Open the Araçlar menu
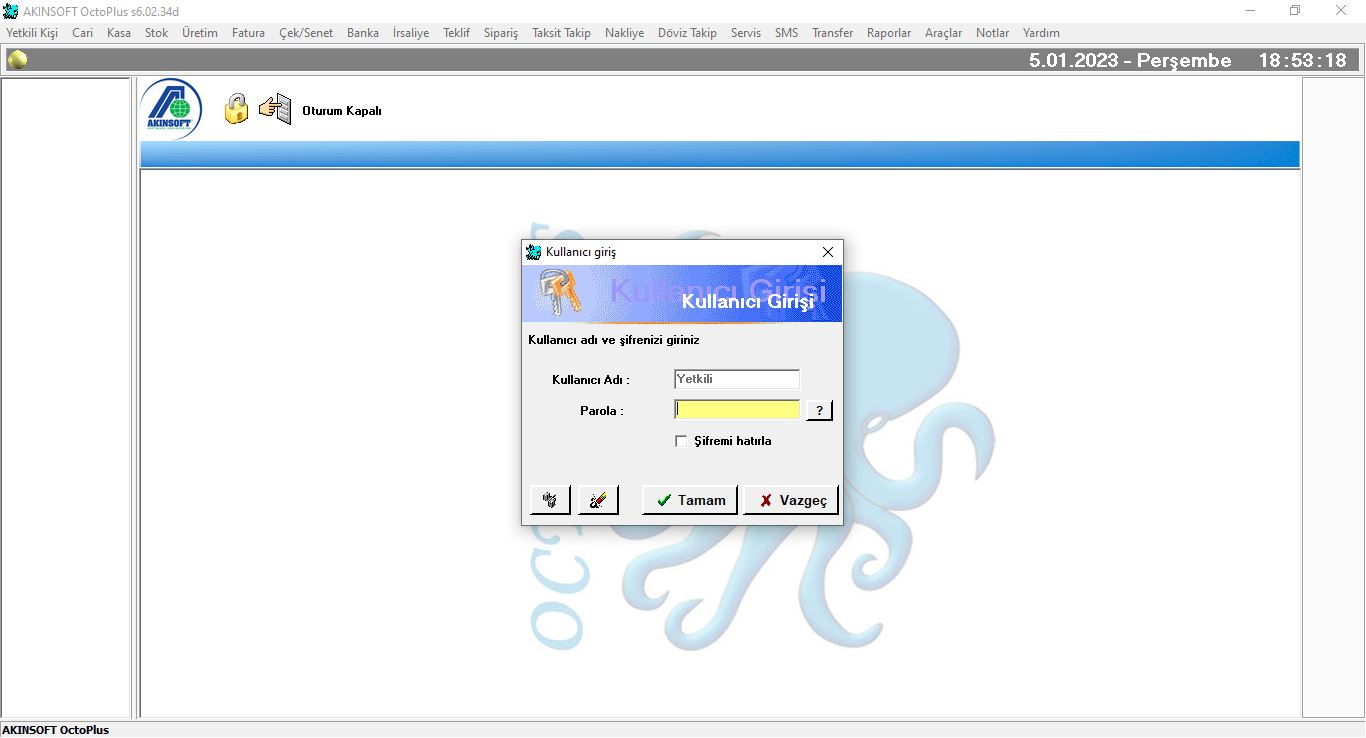Image resolution: width=1366 pixels, height=738 pixels. point(943,33)
